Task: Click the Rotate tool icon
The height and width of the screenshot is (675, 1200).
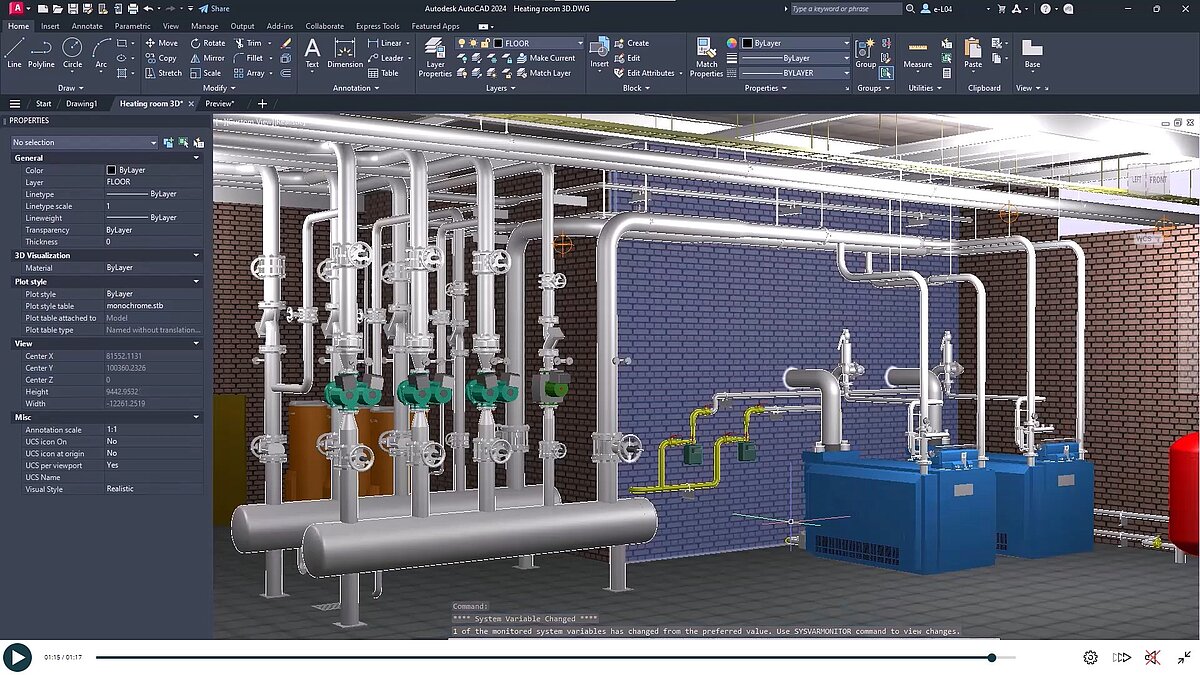Action: pyautogui.click(x=196, y=43)
